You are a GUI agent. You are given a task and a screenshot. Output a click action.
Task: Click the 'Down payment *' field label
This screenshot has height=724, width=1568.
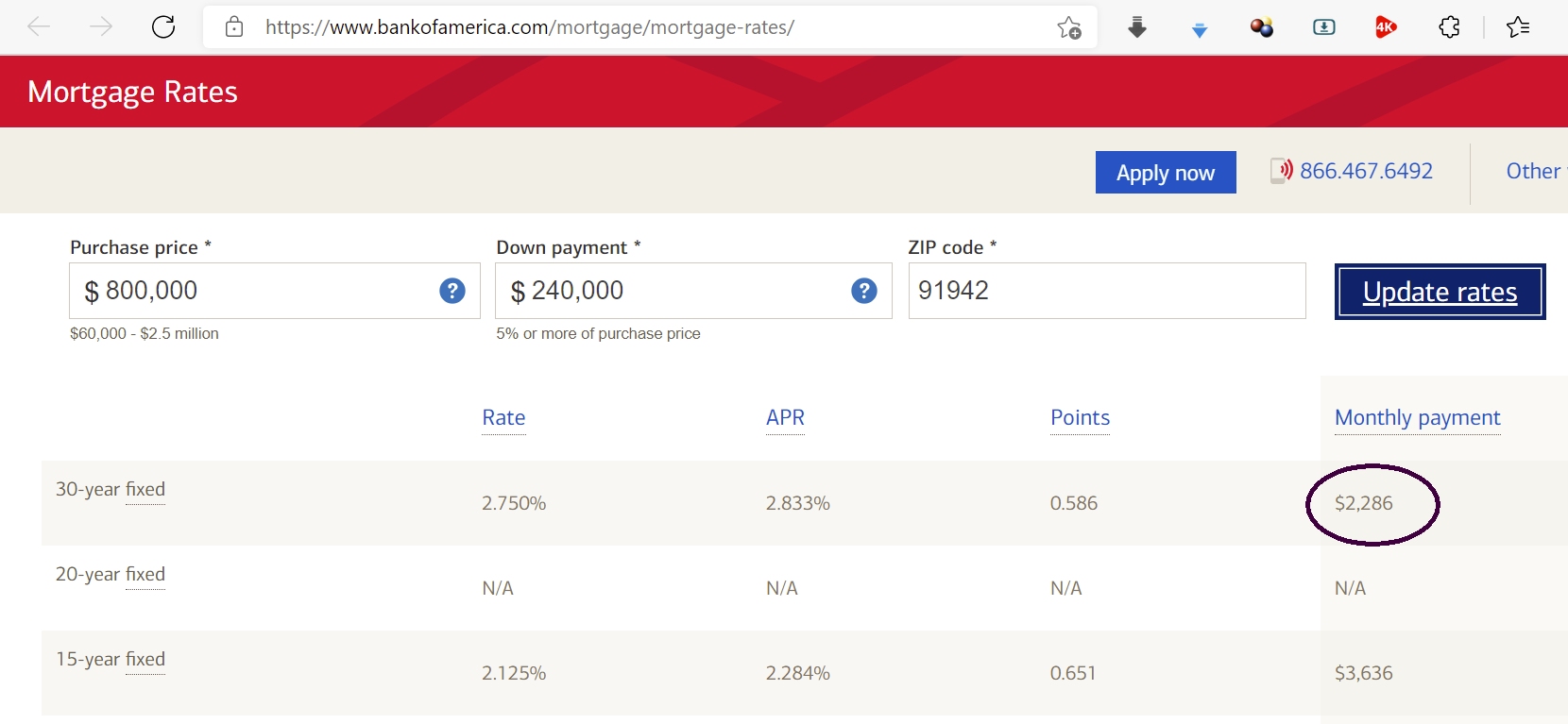[569, 247]
